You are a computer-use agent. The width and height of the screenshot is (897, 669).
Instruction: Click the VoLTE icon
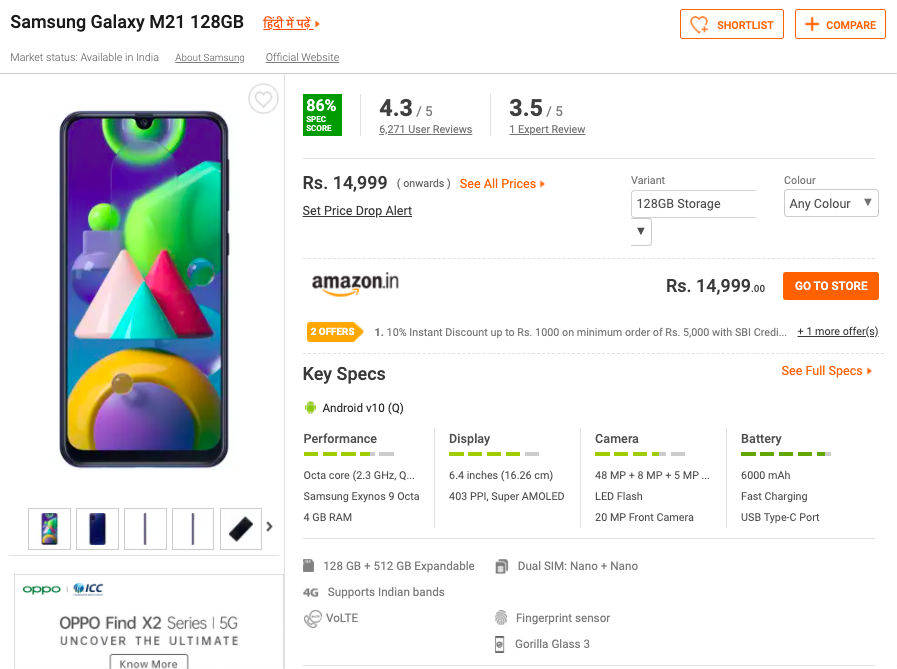coord(312,619)
